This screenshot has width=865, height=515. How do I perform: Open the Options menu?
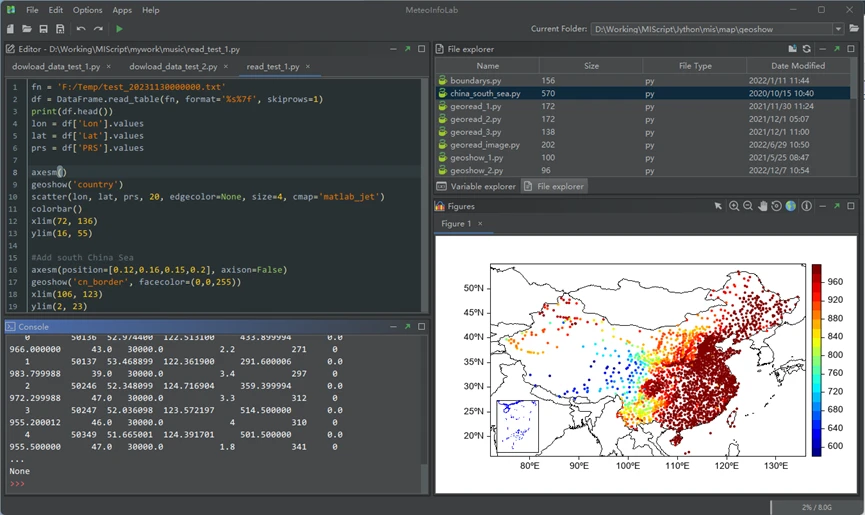pyautogui.click(x=87, y=10)
